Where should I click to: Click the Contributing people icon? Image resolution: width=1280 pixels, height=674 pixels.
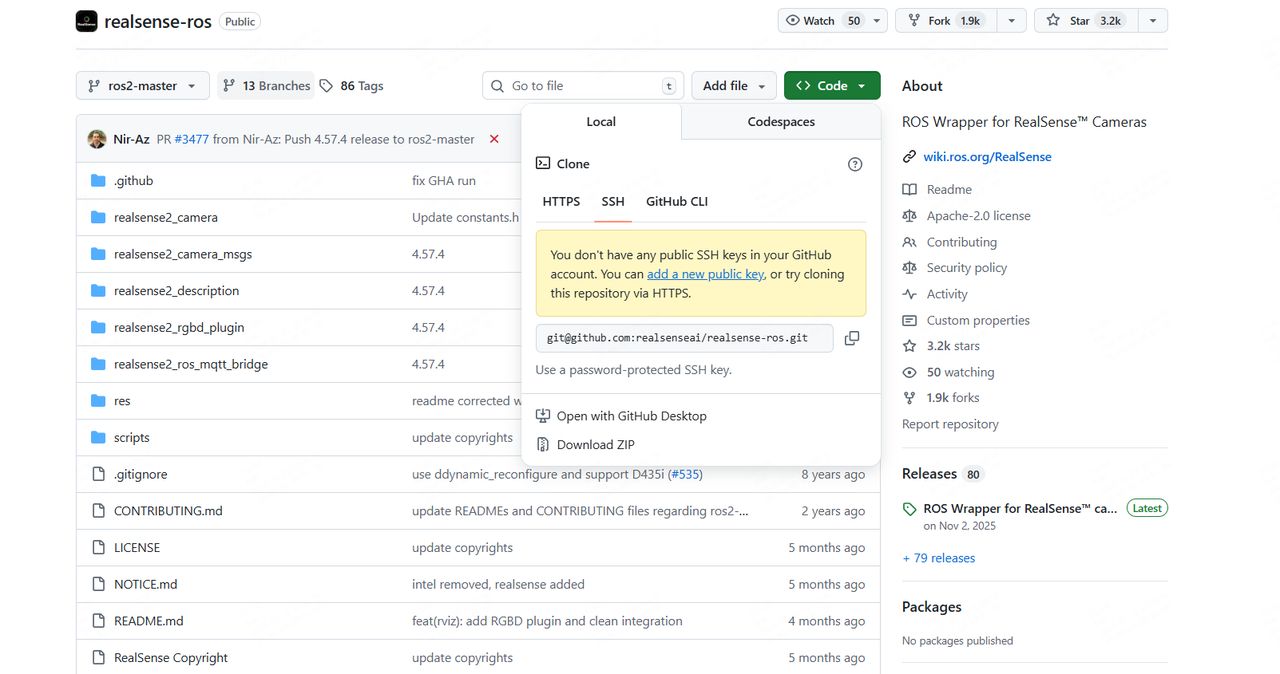[x=909, y=242]
